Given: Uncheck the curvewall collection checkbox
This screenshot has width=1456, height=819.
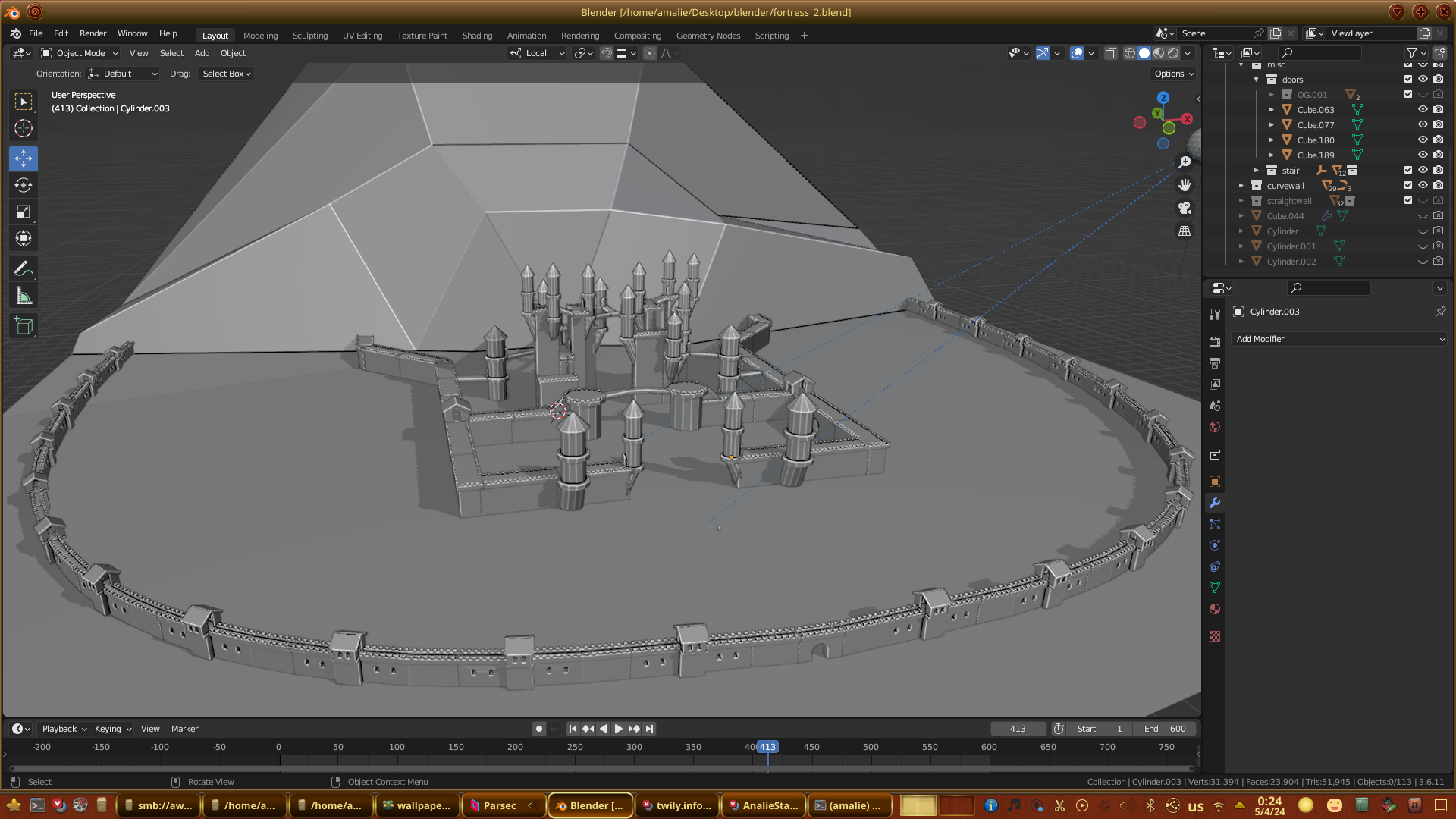Looking at the screenshot, I should [1408, 185].
